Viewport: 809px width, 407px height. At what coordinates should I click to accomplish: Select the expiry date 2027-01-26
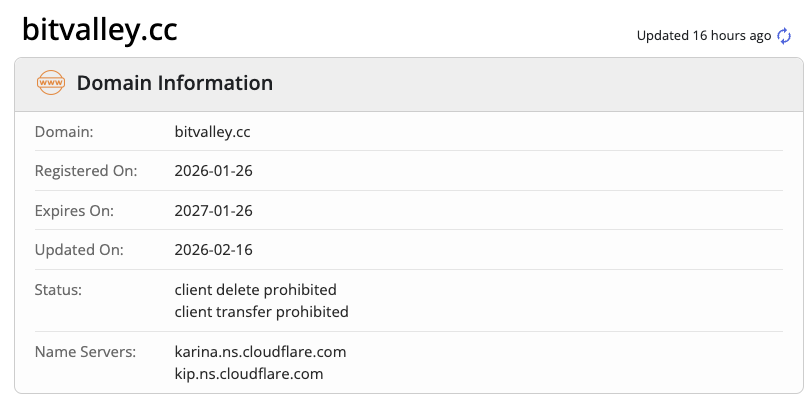tap(213, 211)
